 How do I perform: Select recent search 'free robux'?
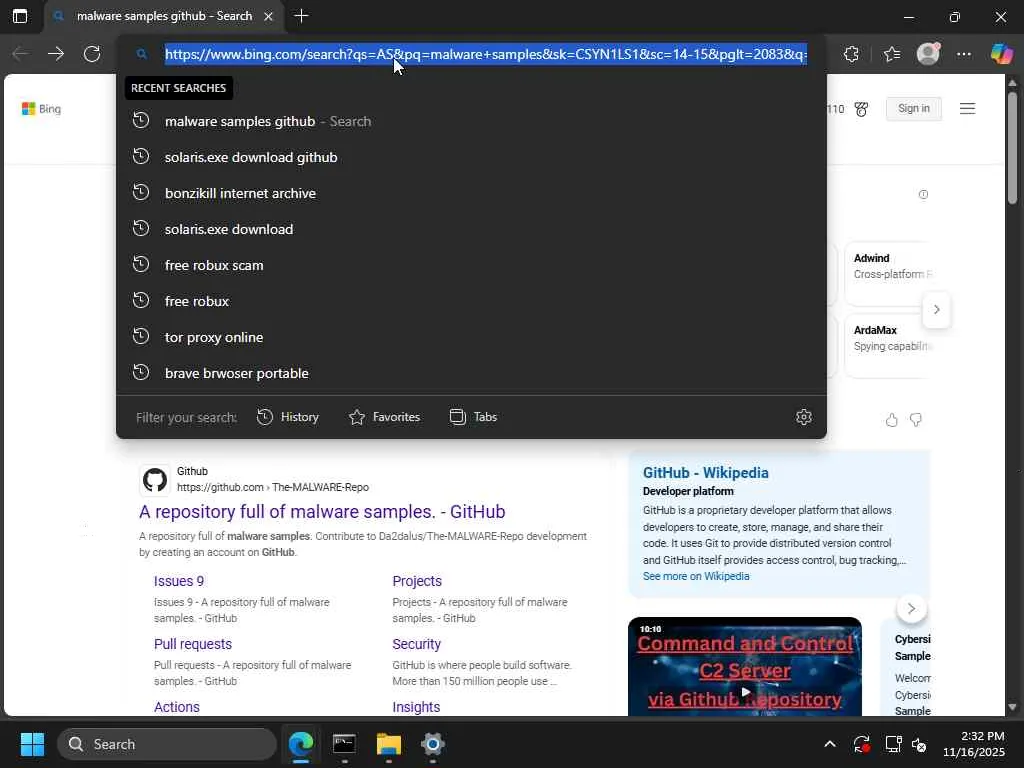pos(471,301)
